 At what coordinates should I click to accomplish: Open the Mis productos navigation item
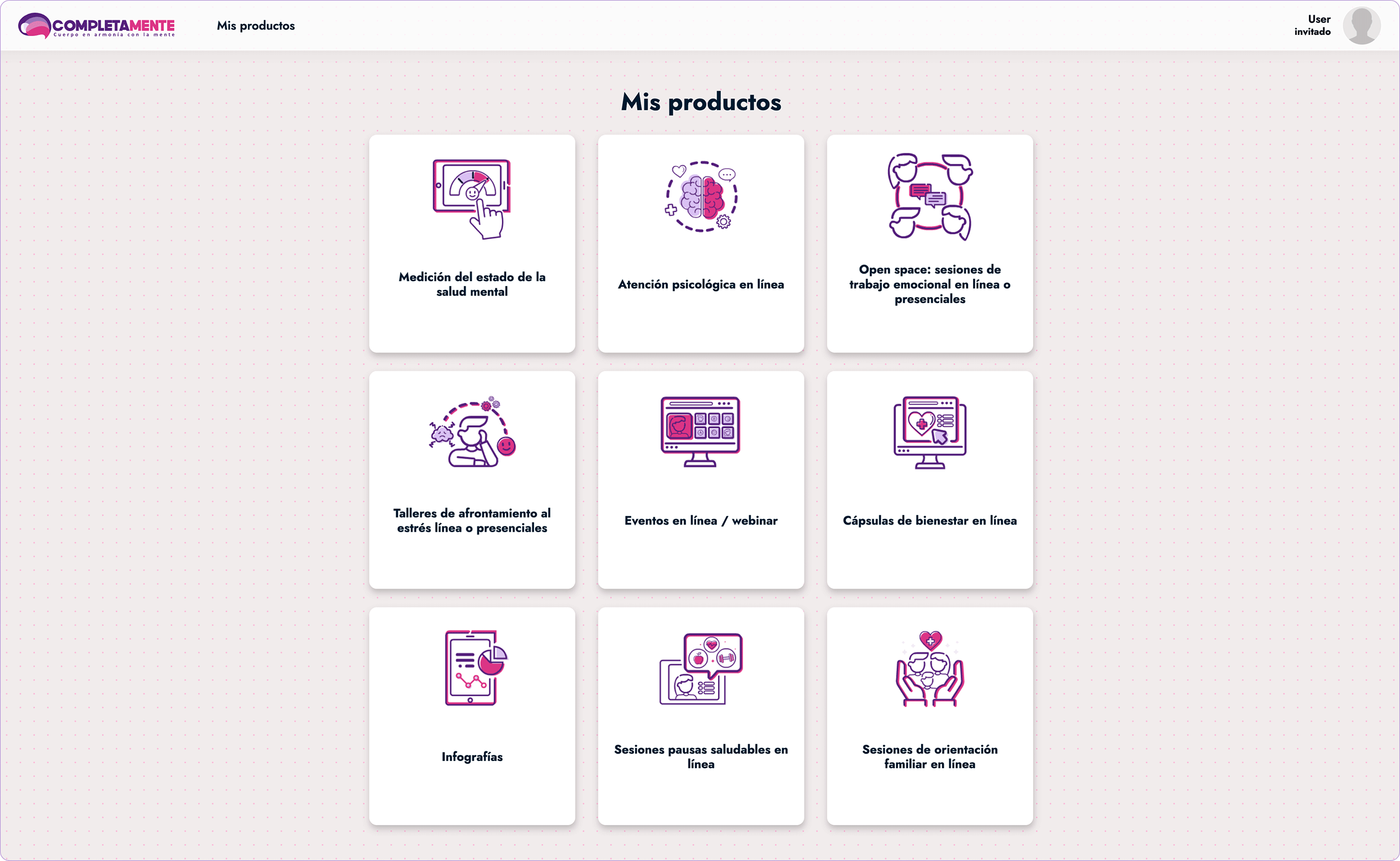pos(256,26)
